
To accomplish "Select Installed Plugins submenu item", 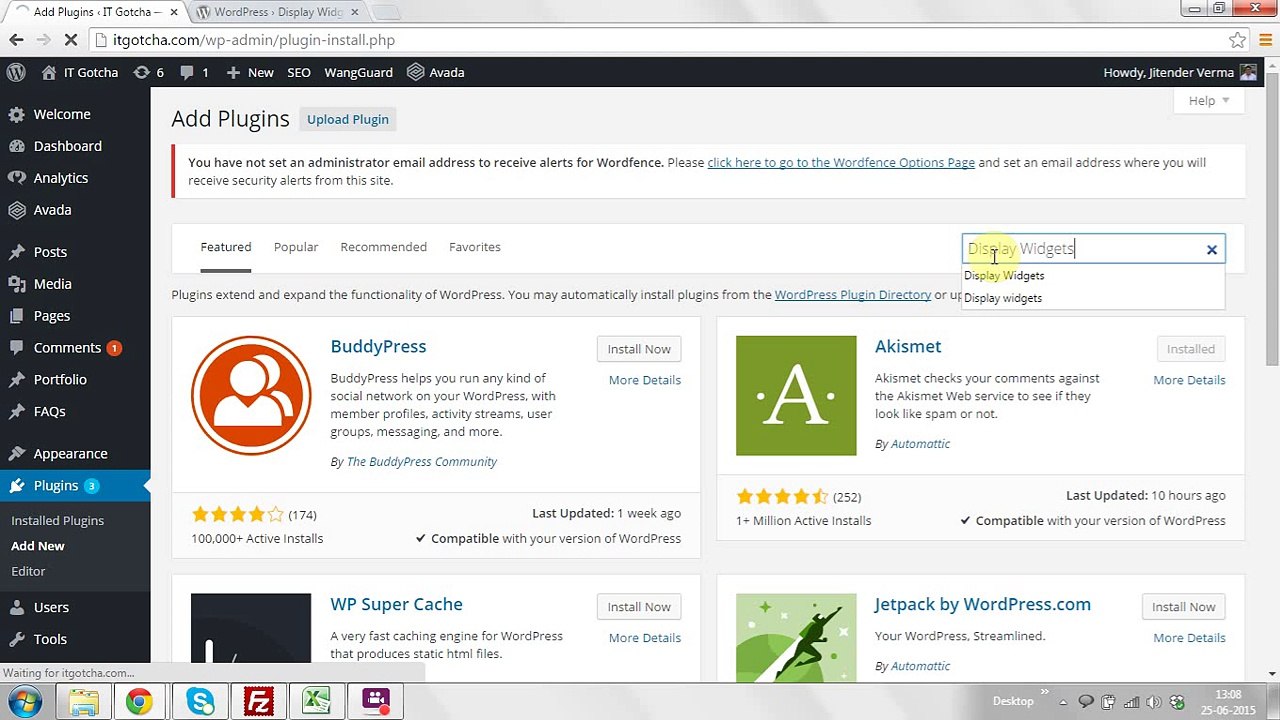I will coord(57,521).
